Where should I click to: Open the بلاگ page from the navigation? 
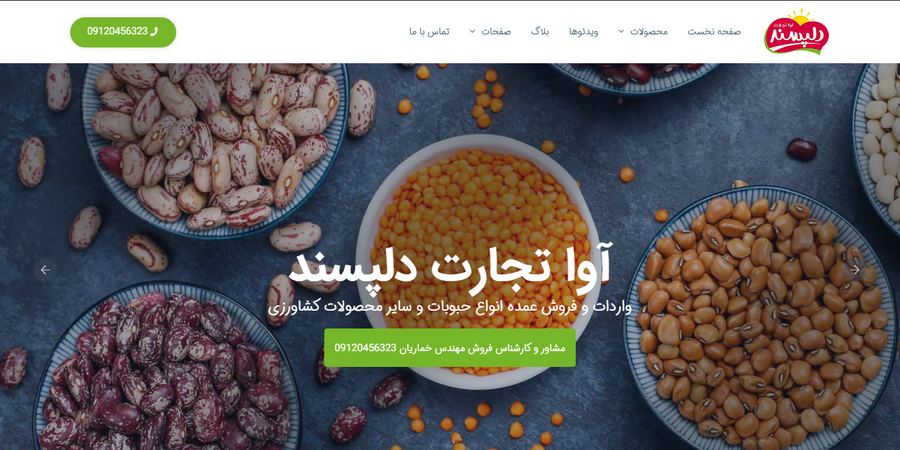(540, 32)
